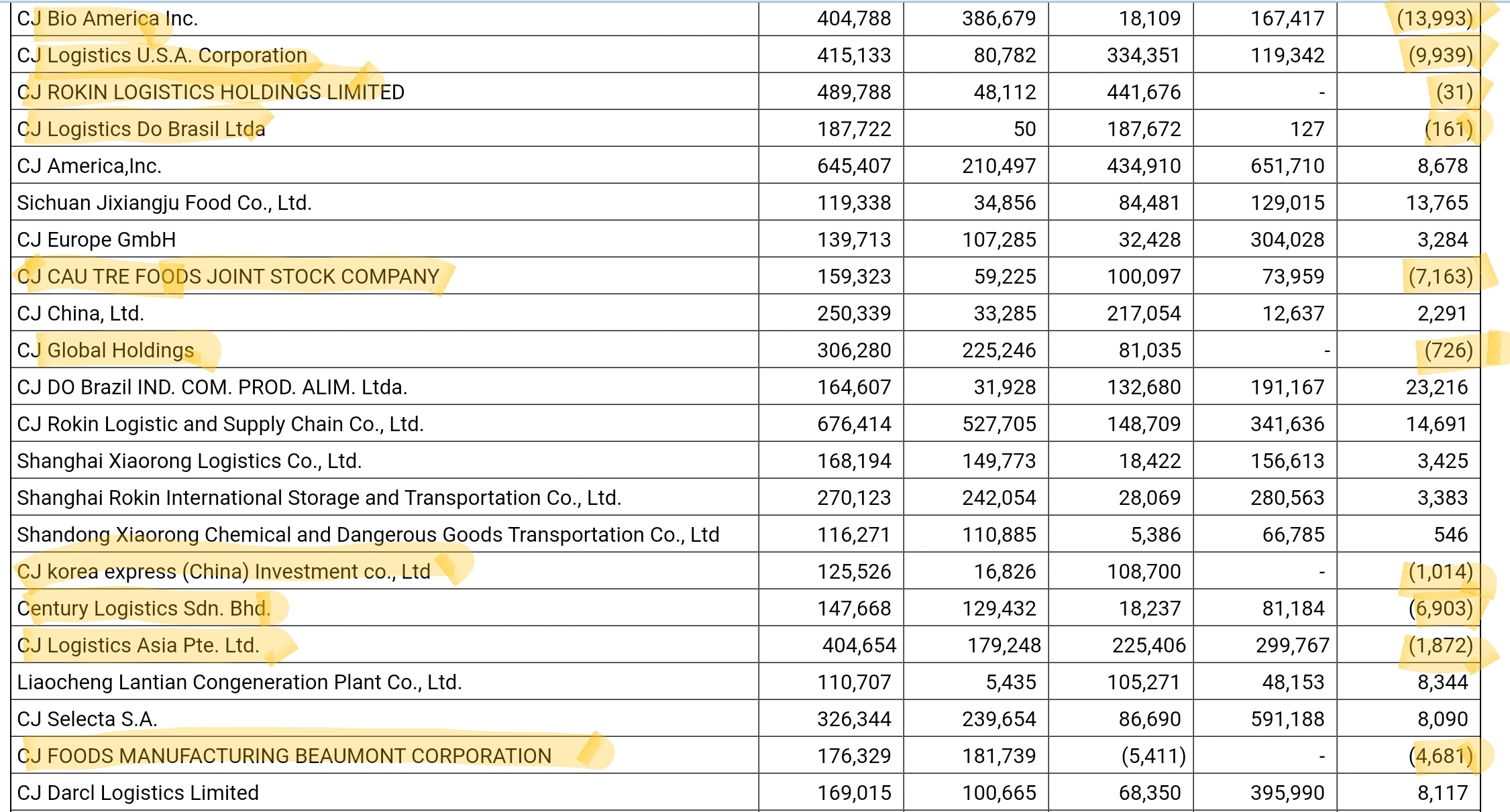Click the highlighted (726) value
1510x812 pixels.
(1448, 351)
